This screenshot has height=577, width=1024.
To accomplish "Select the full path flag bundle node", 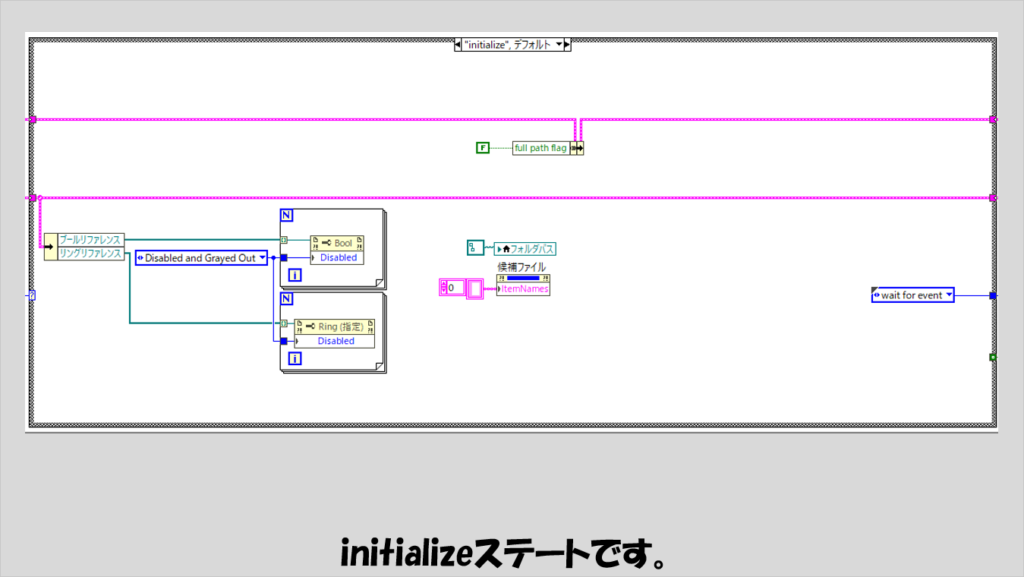I will [541, 148].
